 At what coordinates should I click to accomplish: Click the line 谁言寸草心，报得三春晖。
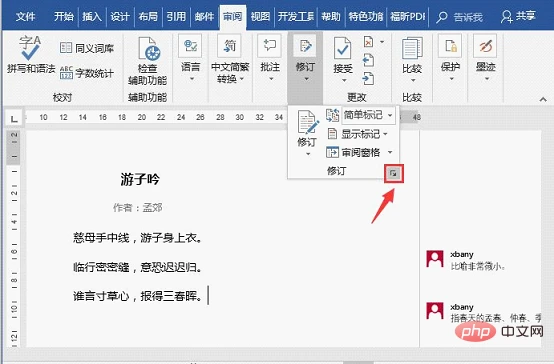click(138, 296)
